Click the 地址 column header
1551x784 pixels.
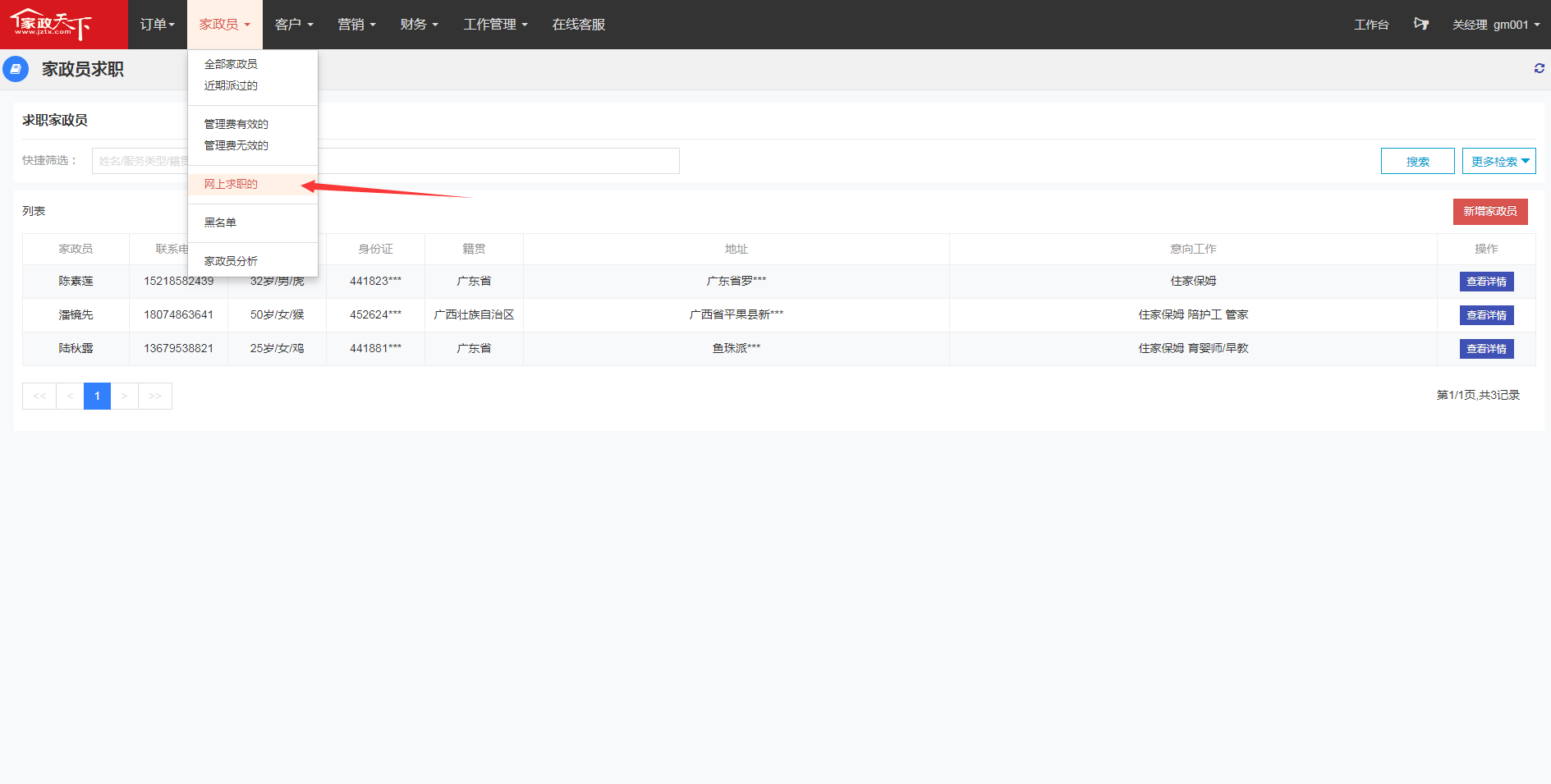pos(736,249)
